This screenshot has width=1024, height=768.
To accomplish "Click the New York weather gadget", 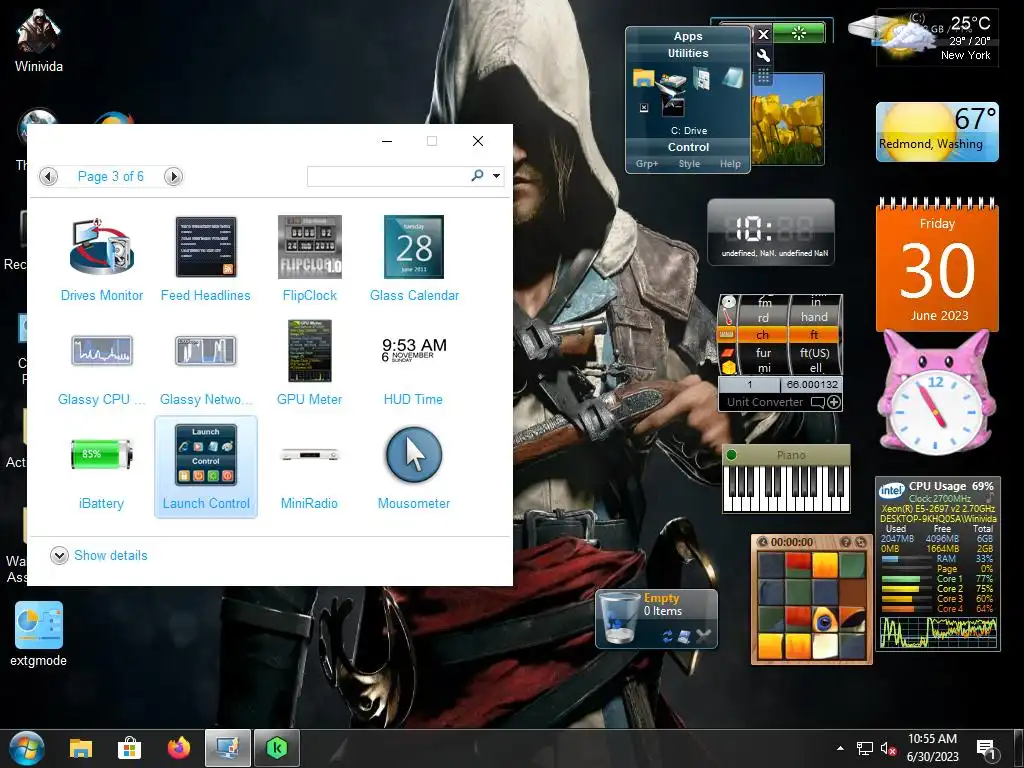I will pos(937,37).
